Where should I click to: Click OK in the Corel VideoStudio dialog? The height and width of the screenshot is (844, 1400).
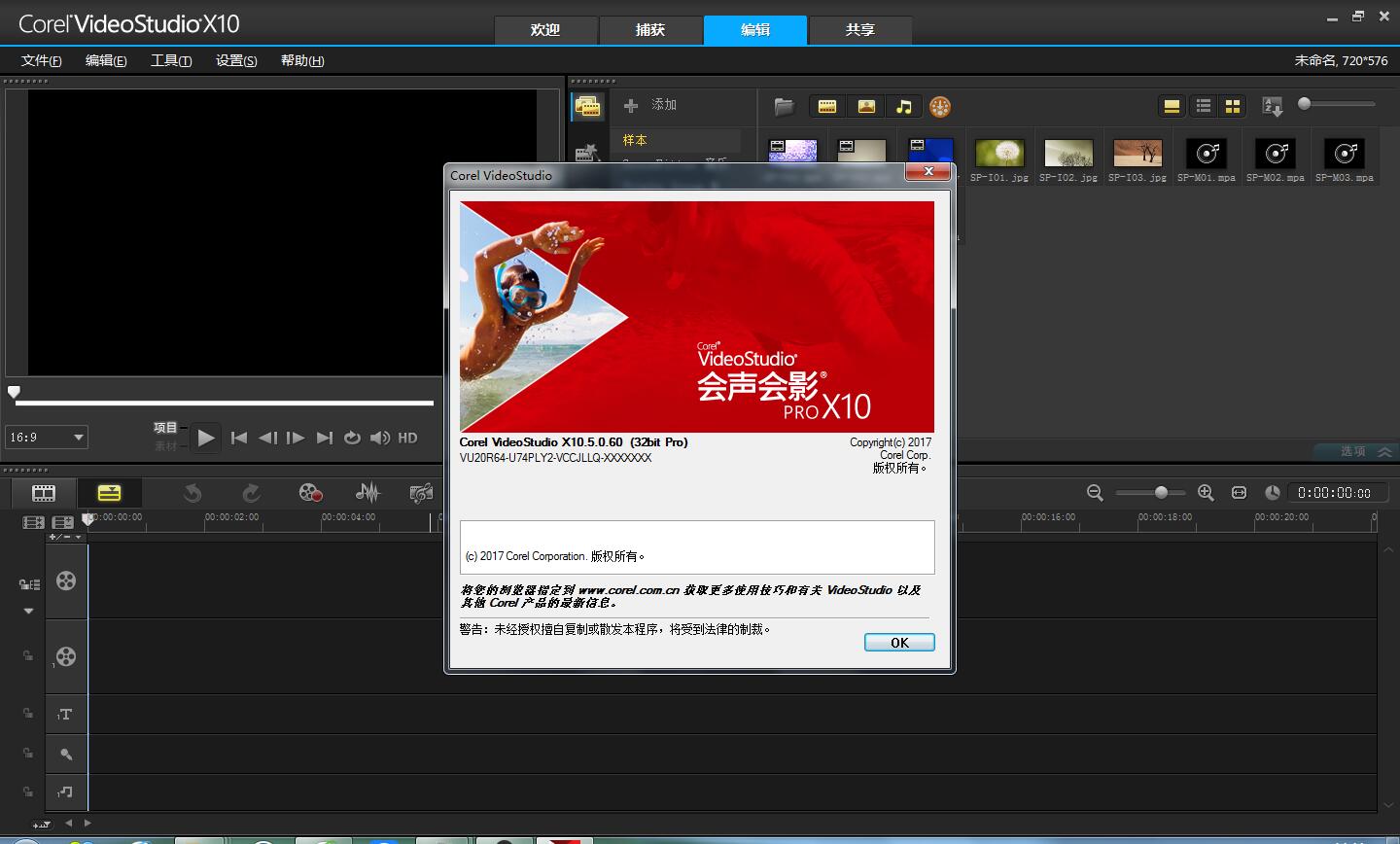pos(899,643)
